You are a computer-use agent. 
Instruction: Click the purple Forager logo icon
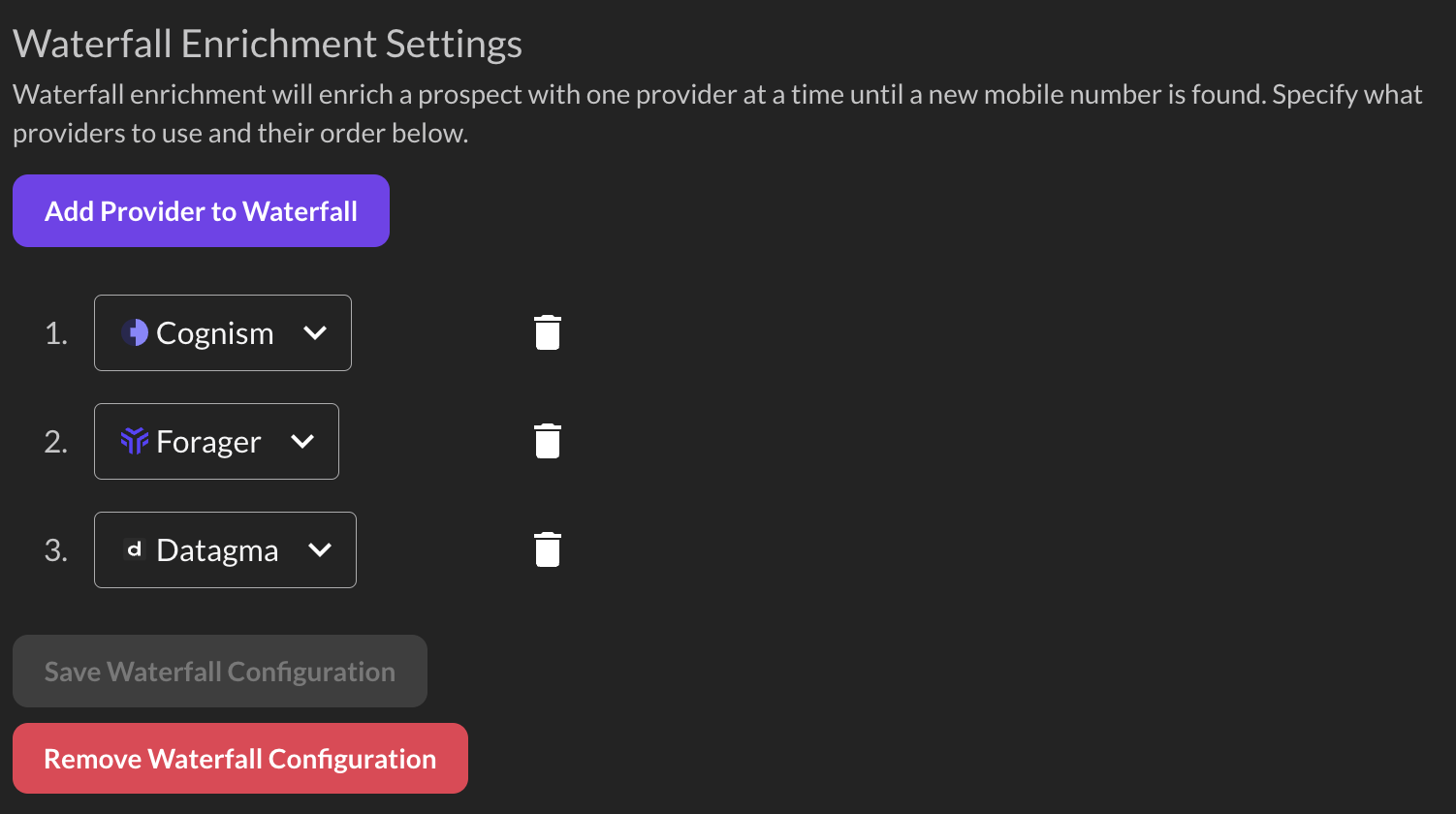tap(135, 441)
